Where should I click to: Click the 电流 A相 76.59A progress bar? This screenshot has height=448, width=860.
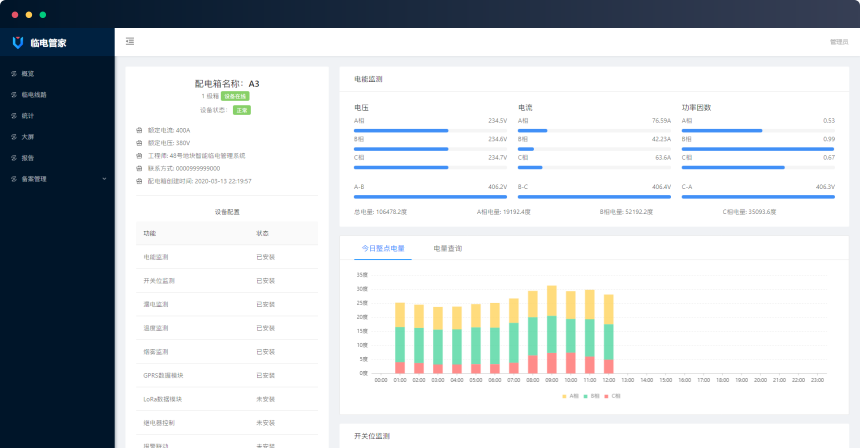pos(594,131)
